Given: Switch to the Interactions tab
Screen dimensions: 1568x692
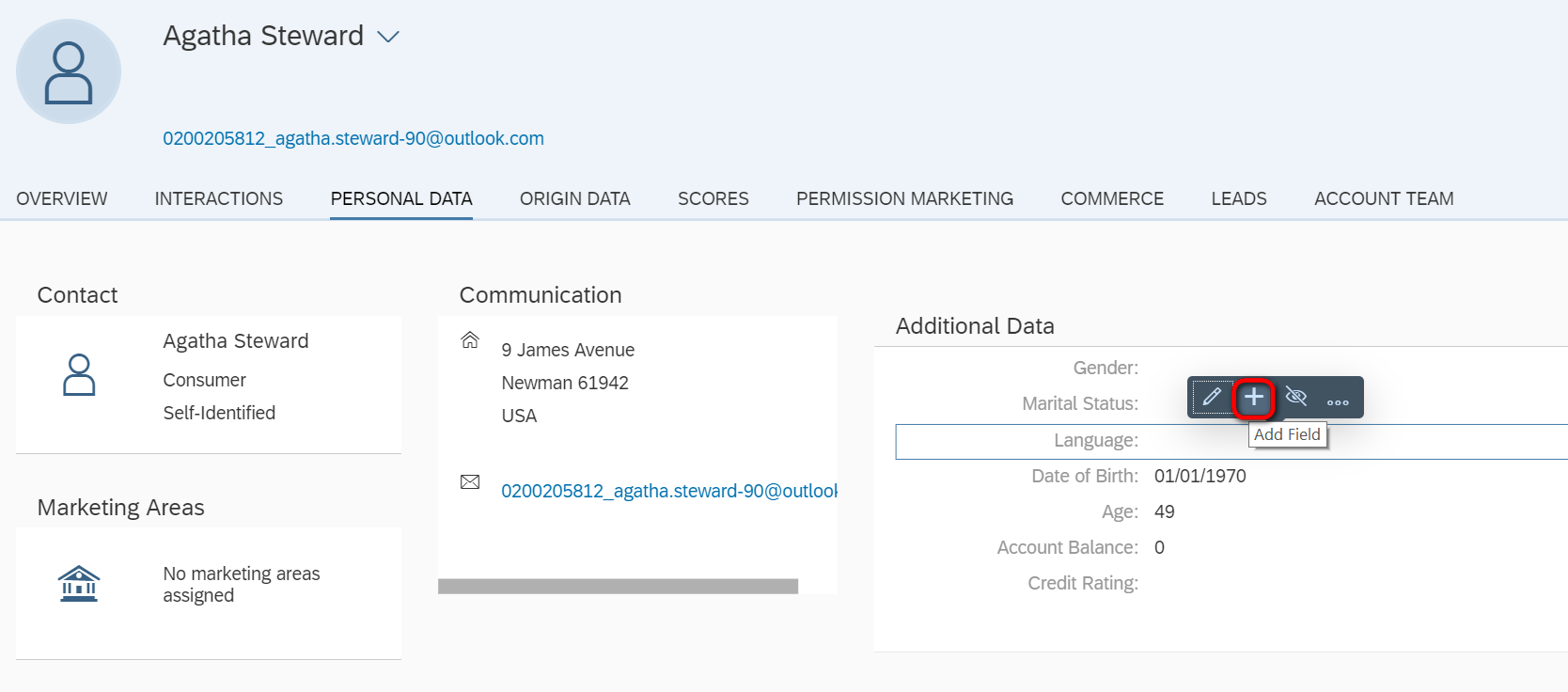Looking at the screenshot, I should [219, 198].
